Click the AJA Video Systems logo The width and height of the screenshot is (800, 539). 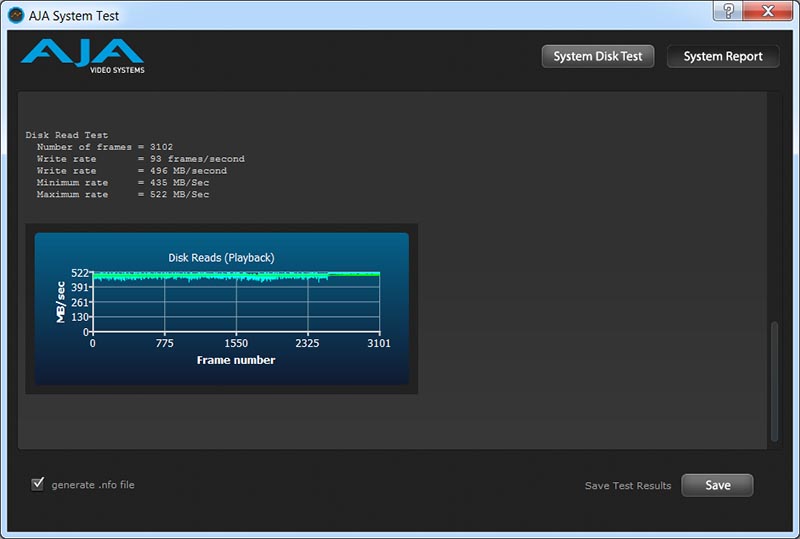83,56
